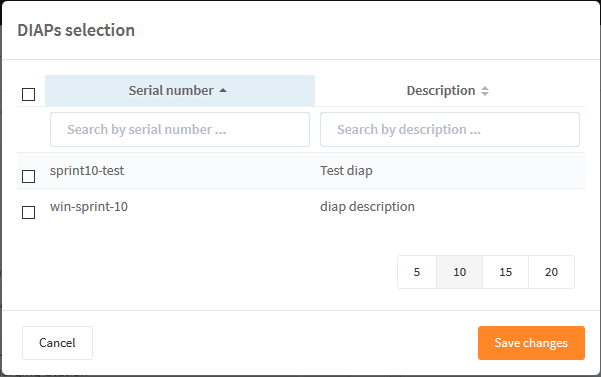
Task: Select the sprint10-test serial number cell
Action: click(x=180, y=170)
